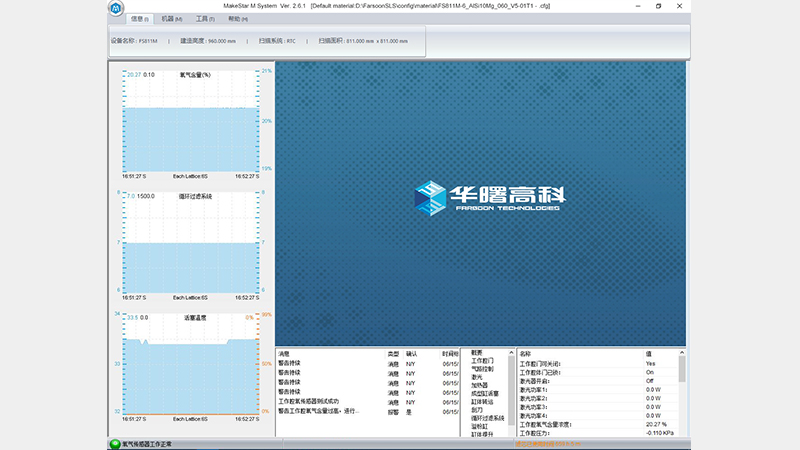The image size is (800, 450).
Task: Select the 警告工作腔氧气含量过低 alarm row
Action: 367,411
